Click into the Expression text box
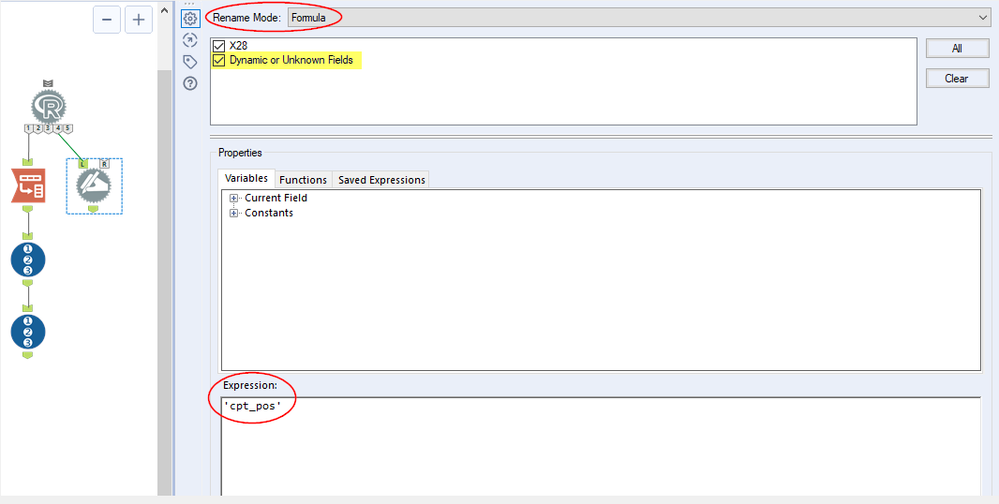This screenshot has height=504, width=999. pos(601,446)
